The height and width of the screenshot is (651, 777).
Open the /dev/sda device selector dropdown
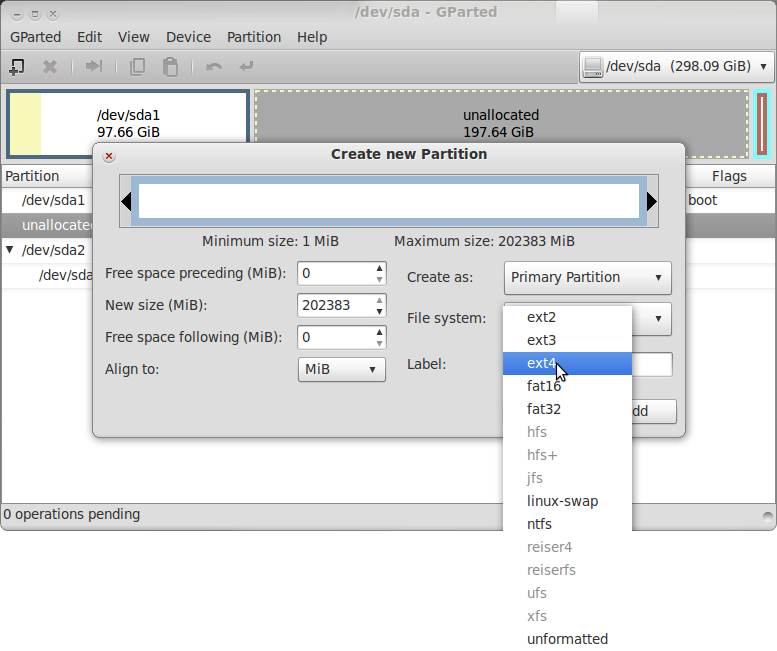coord(676,66)
